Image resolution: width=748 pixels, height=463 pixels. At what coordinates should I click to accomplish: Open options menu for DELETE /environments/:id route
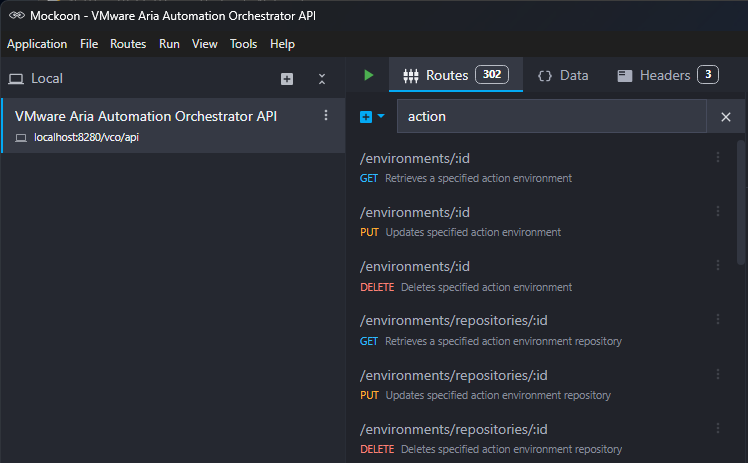pos(717,265)
